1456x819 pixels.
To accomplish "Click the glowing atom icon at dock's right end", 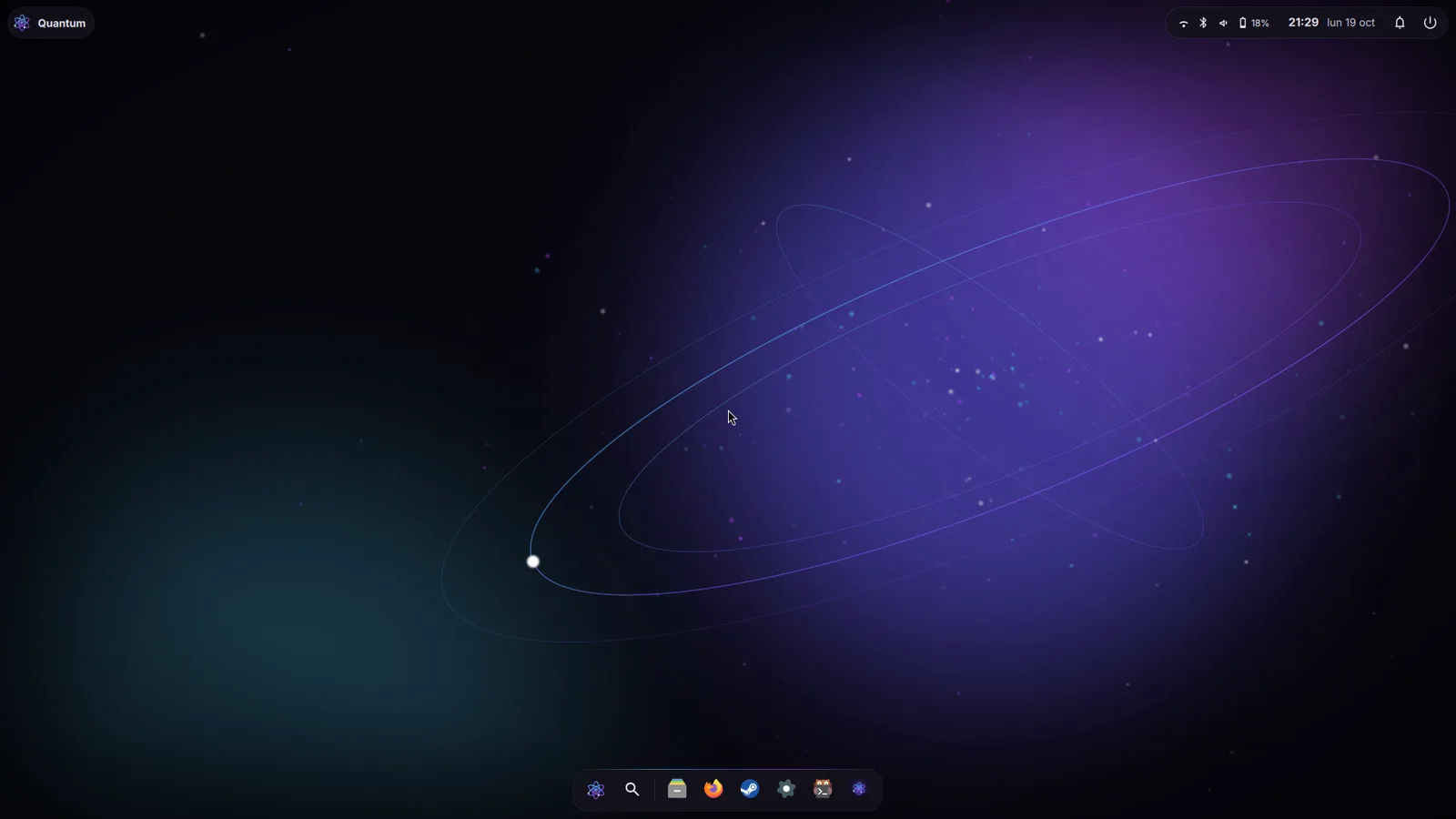I will (859, 789).
